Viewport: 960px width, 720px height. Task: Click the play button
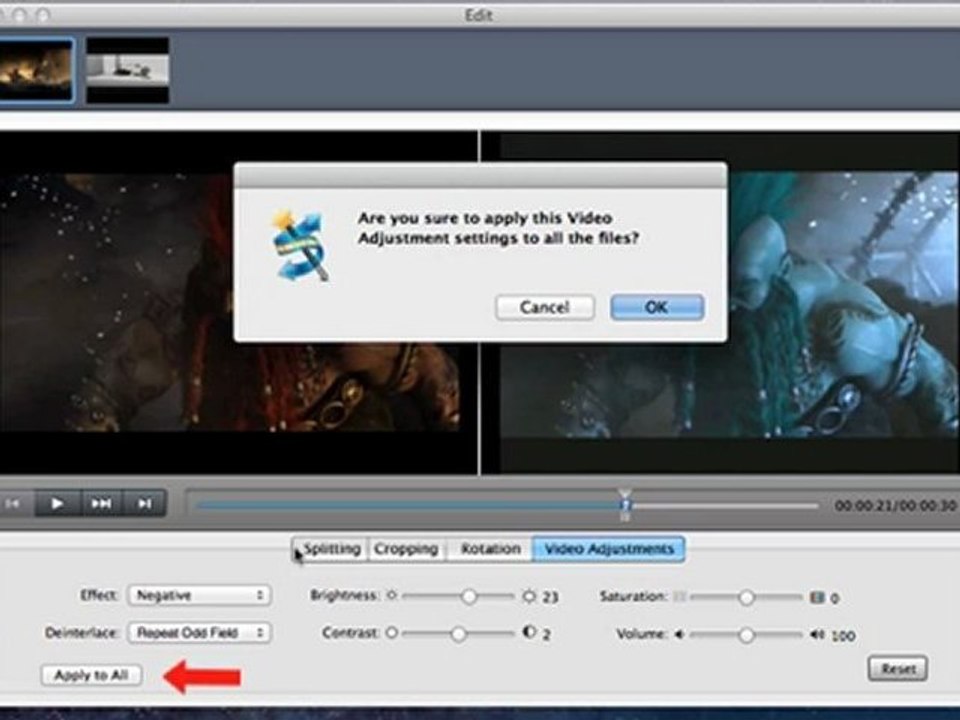(57, 503)
